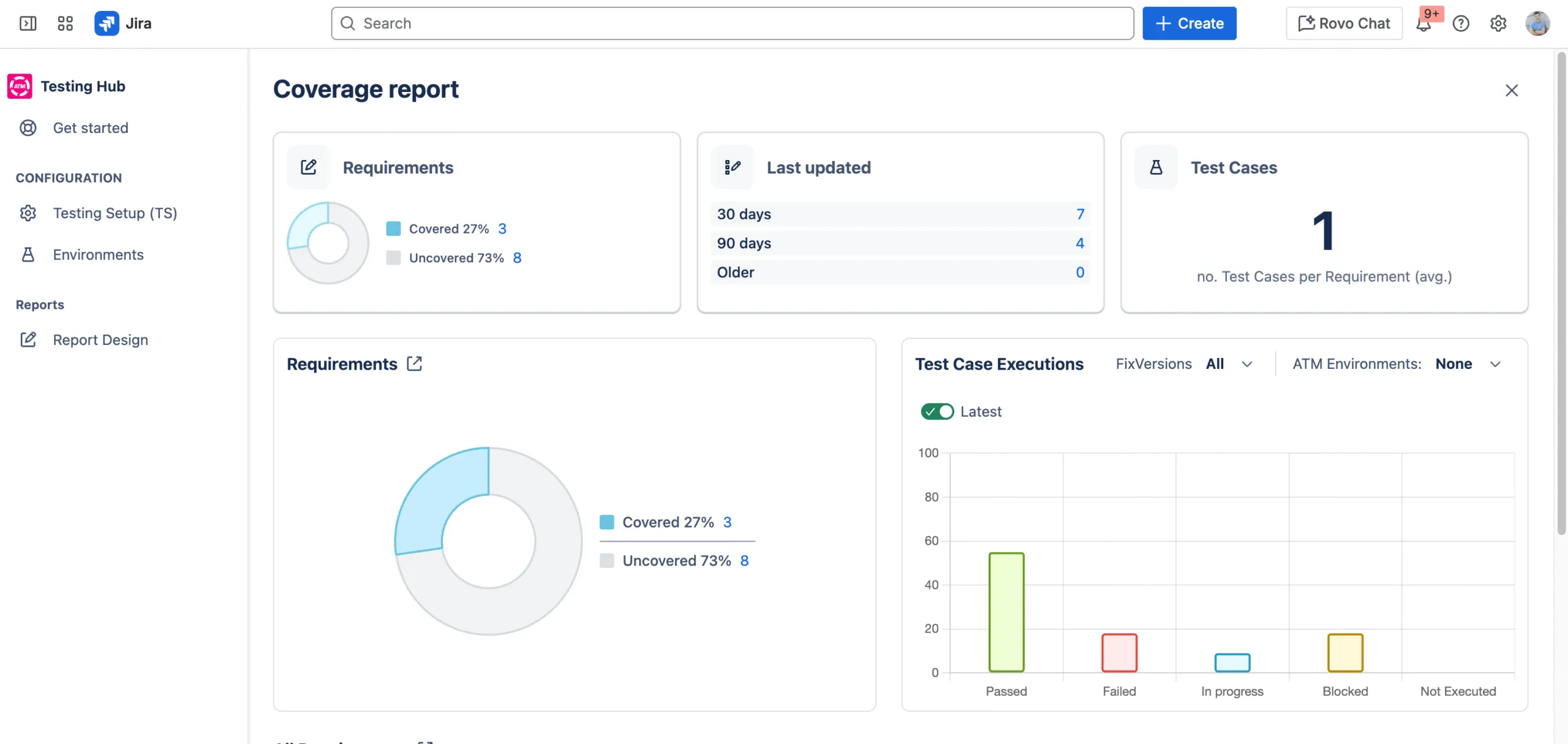Click the 7 items updated in 30 days
Screen dimensions: 1568x744
1080,214
